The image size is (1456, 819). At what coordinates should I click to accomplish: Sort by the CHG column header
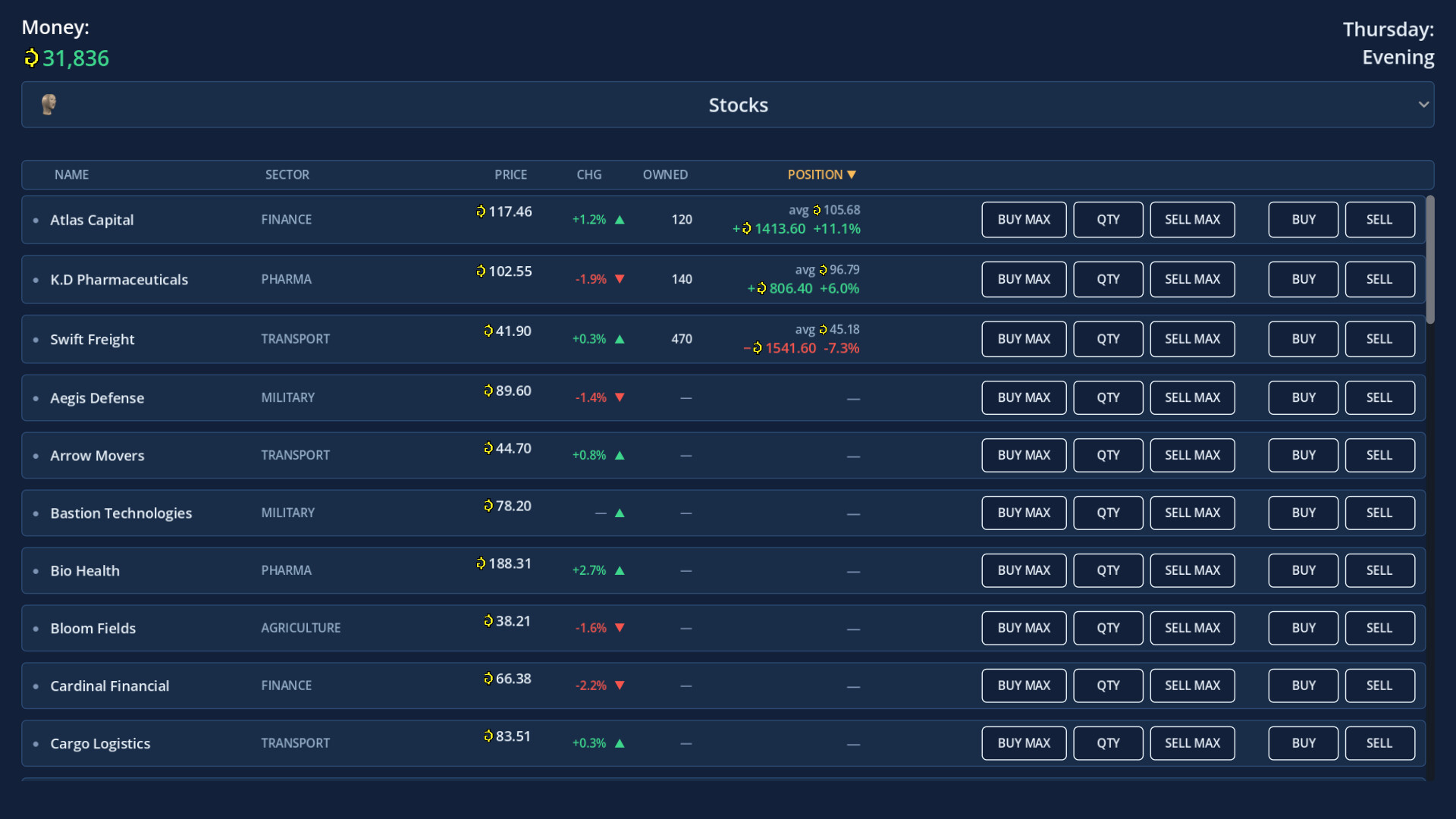coord(588,174)
